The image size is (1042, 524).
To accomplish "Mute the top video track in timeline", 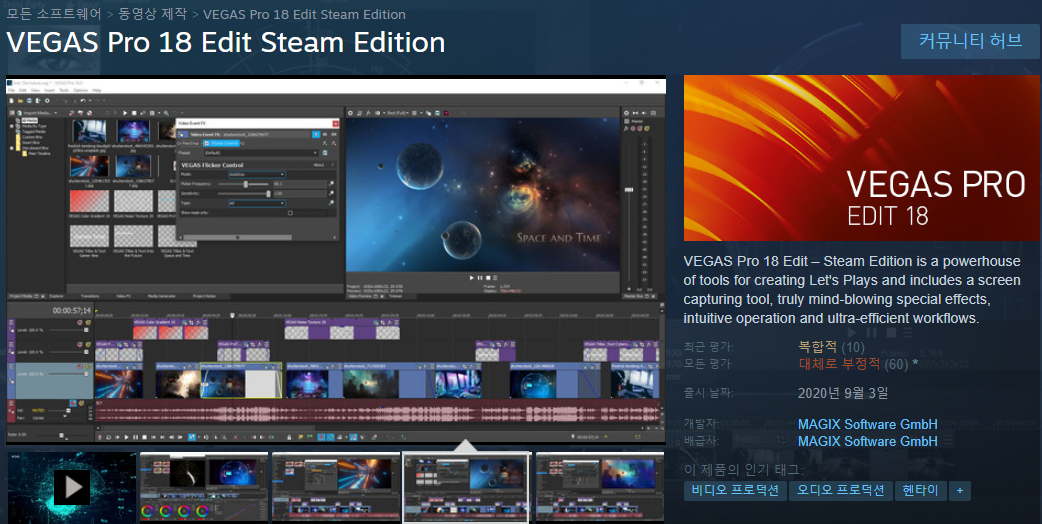I will [x=80, y=323].
